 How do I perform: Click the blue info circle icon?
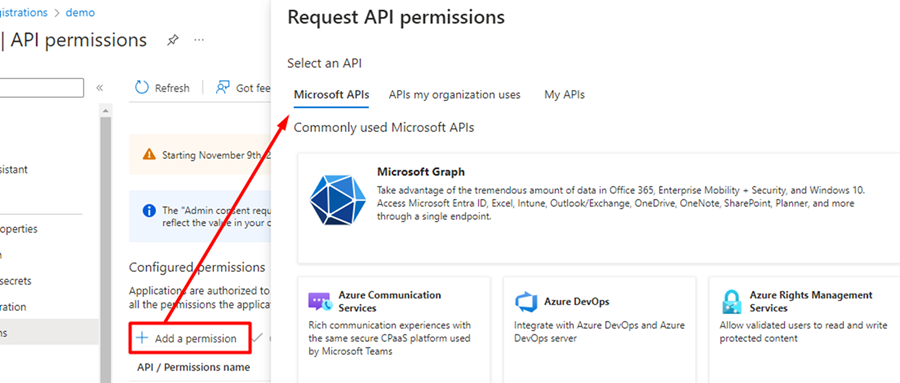(149, 210)
